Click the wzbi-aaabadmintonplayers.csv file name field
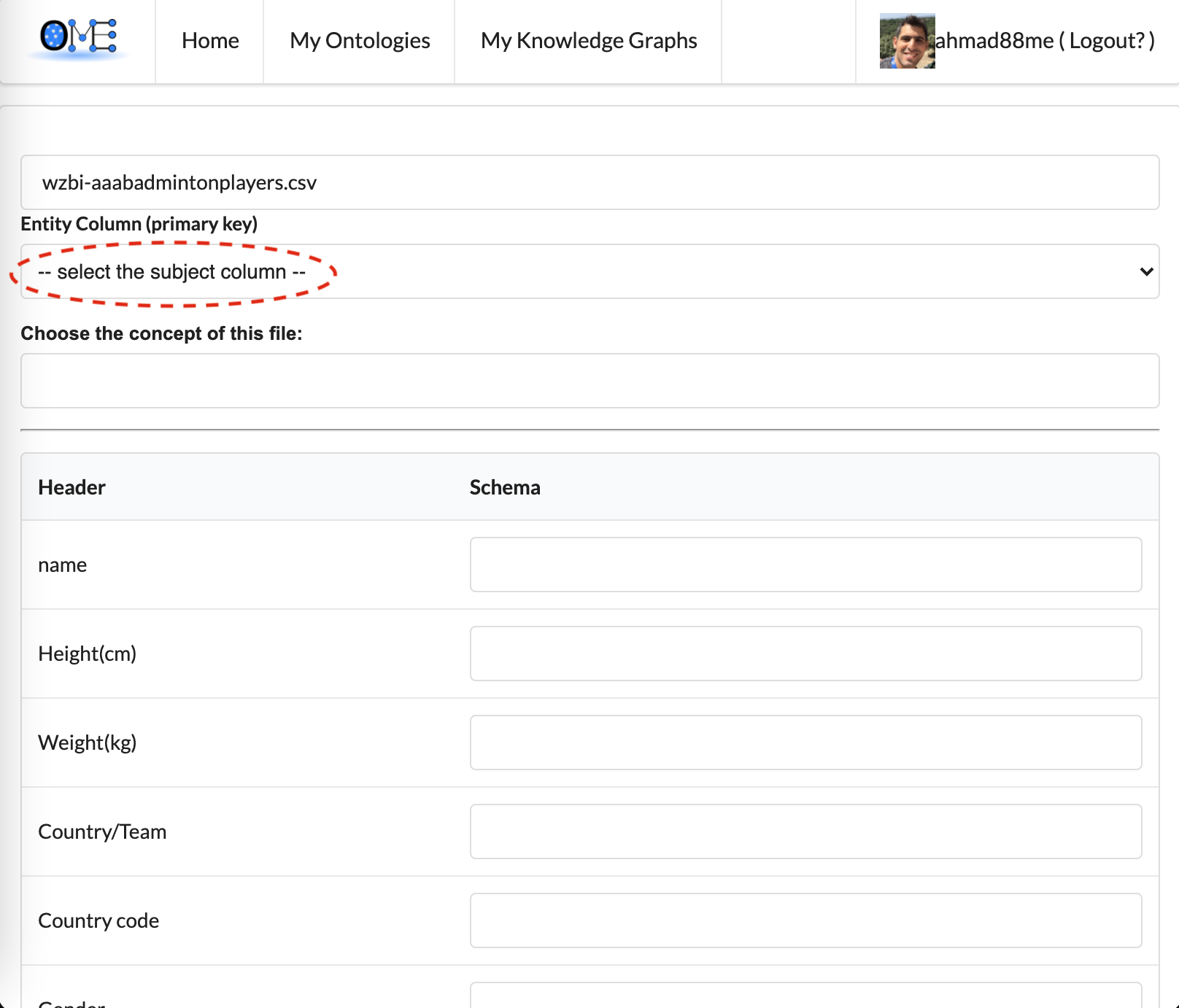This screenshot has height=1008, width=1179. click(x=589, y=182)
